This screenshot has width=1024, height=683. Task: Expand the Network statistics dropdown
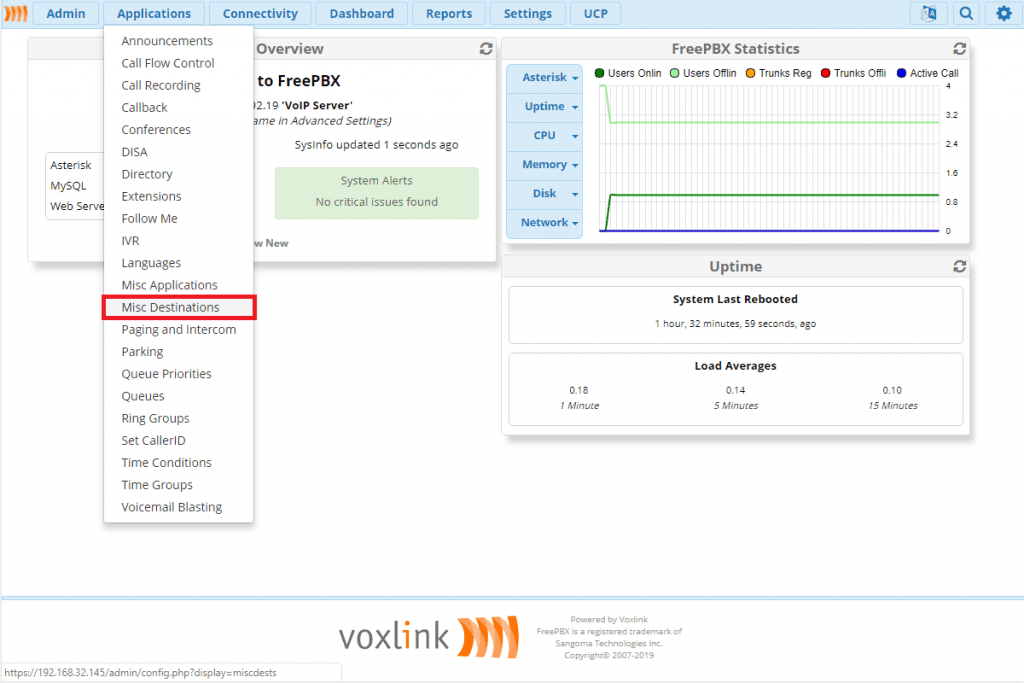545,223
